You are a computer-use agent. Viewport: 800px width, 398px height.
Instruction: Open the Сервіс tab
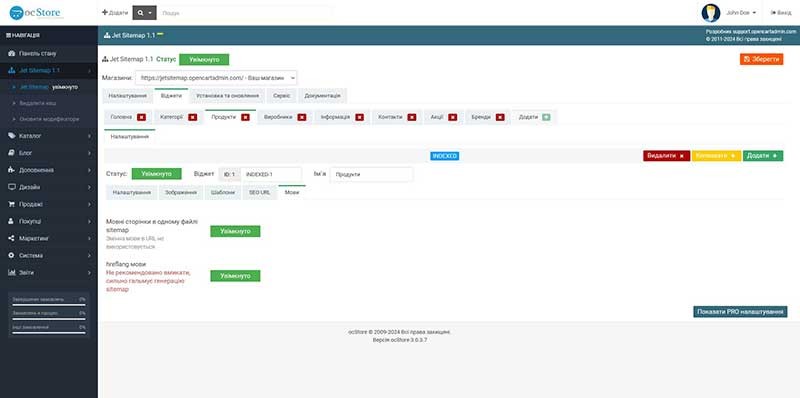[282, 96]
